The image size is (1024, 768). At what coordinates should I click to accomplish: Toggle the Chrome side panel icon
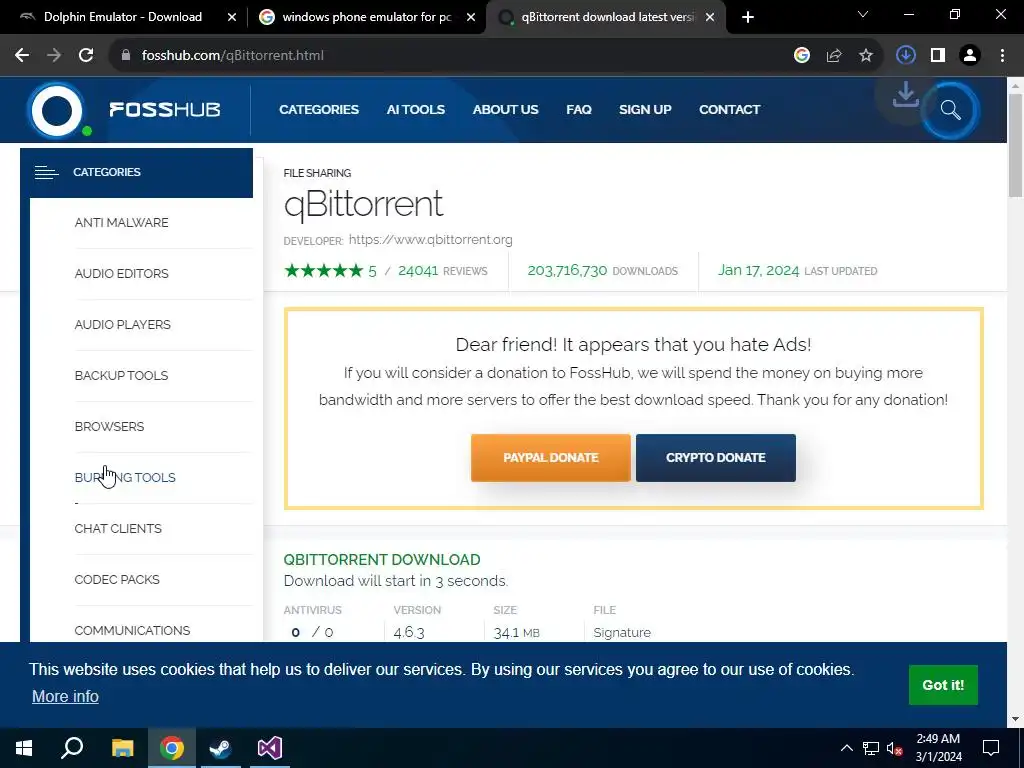(938, 56)
